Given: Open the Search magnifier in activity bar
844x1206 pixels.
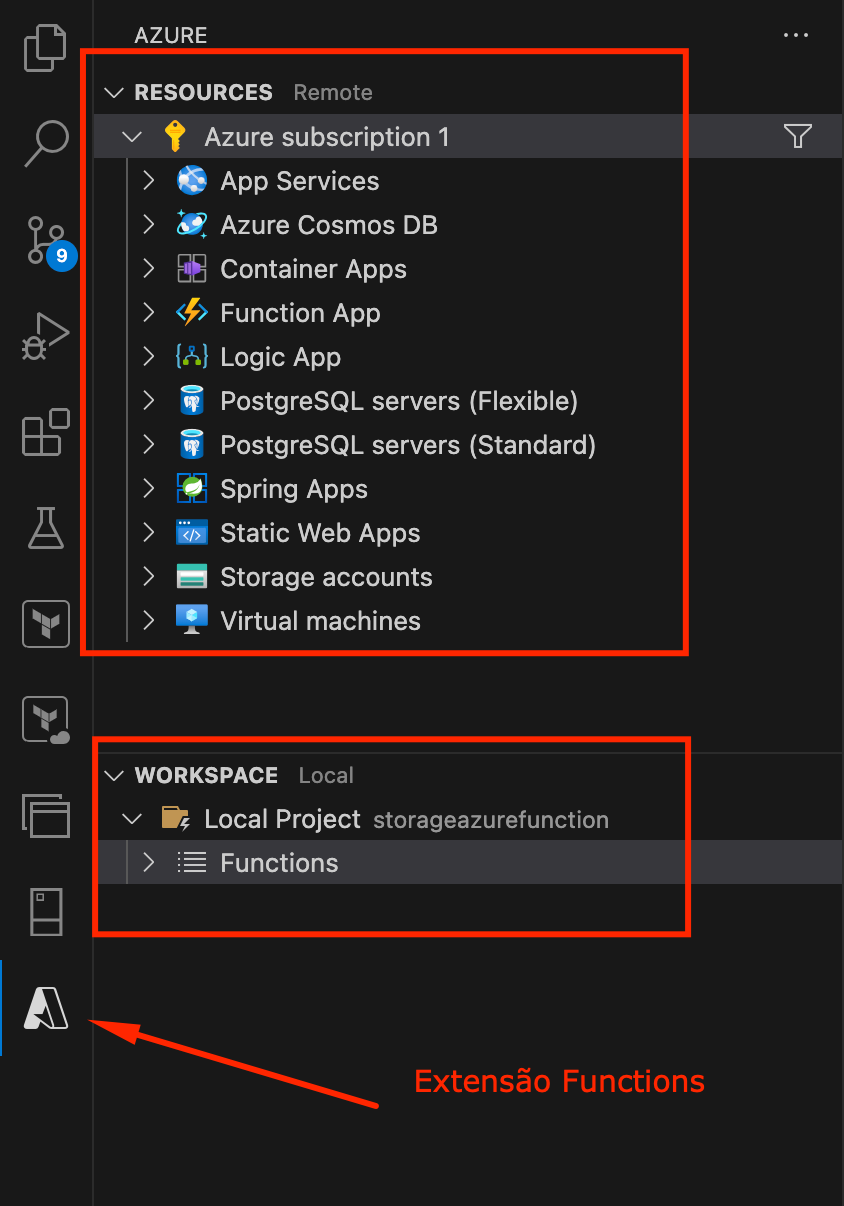Looking at the screenshot, I should pyautogui.click(x=46, y=144).
